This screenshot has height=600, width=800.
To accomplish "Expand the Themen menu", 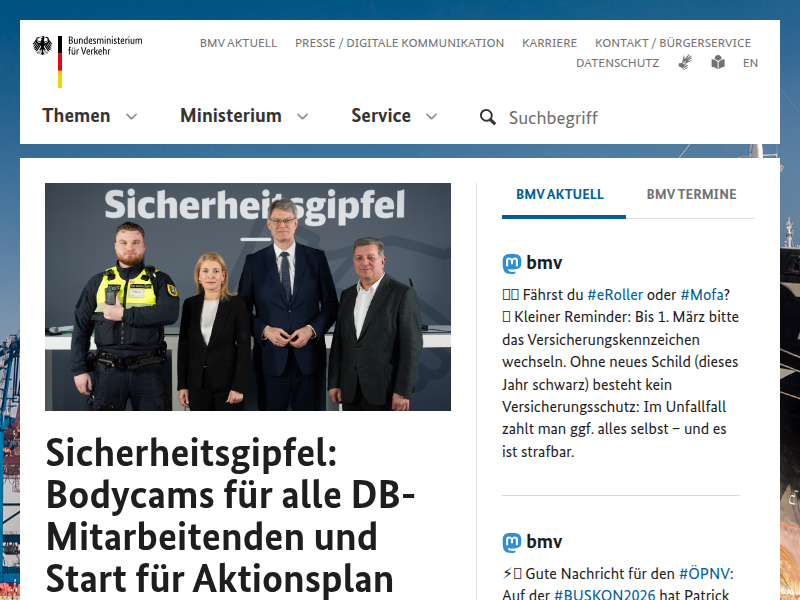I will coord(90,116).
